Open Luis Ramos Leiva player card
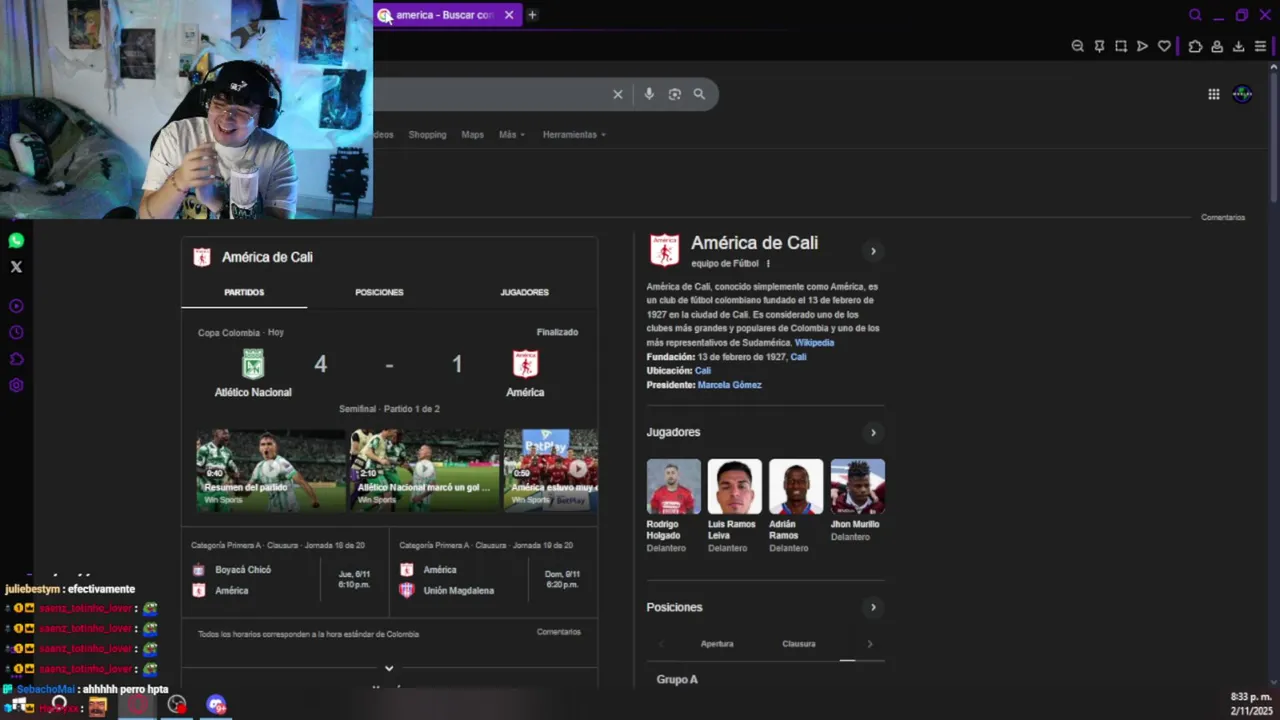Viewport: 1280px width, 720px height. [734, 506]
